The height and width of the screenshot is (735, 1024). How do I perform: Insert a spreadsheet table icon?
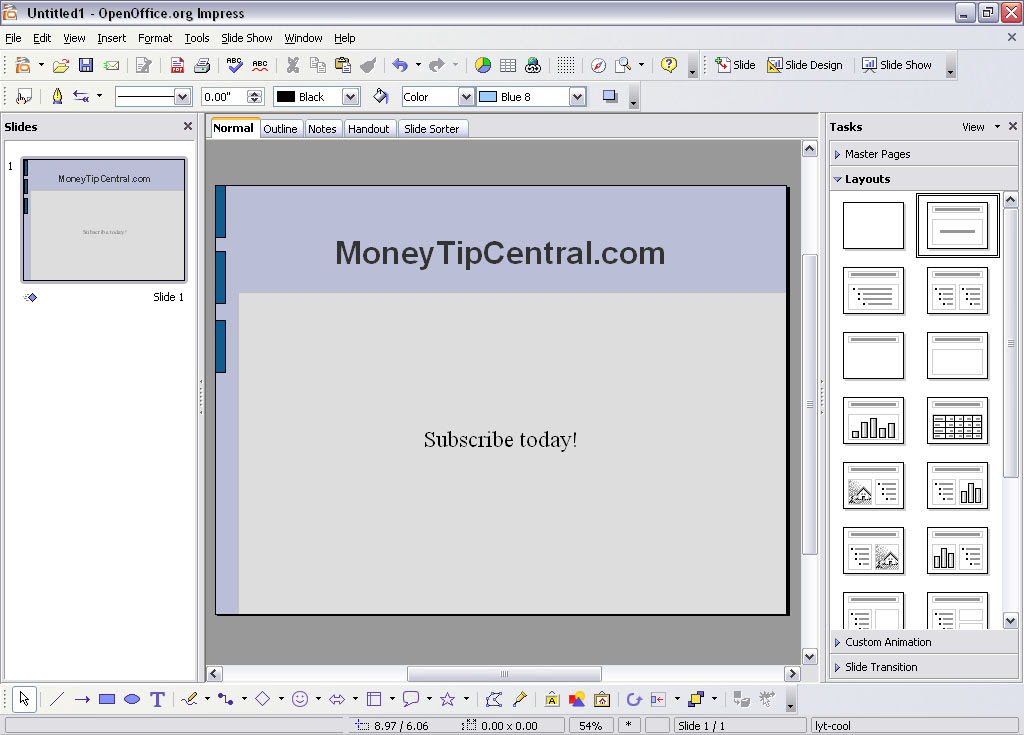tap(507, 65)
